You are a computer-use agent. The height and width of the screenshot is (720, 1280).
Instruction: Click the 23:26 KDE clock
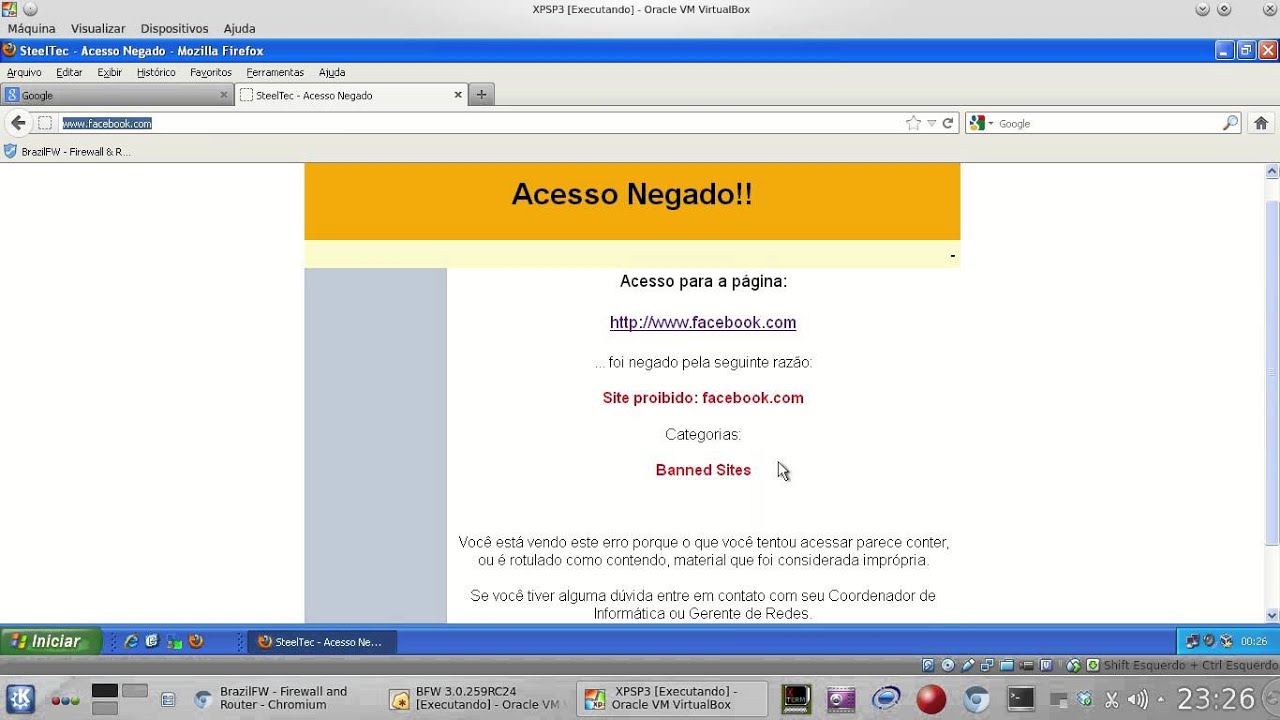pyautogui.click(x=1215, y=698)
